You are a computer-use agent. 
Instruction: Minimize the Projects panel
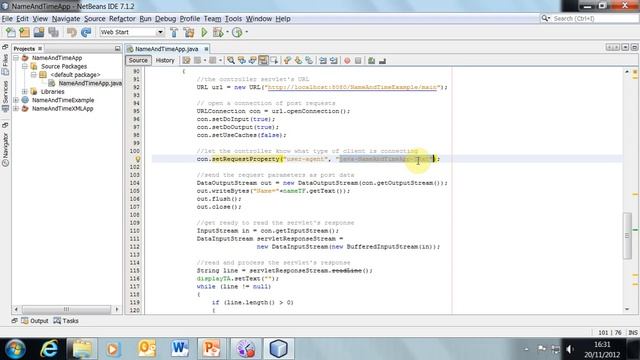pyautogui.click(x=118, y=49)
